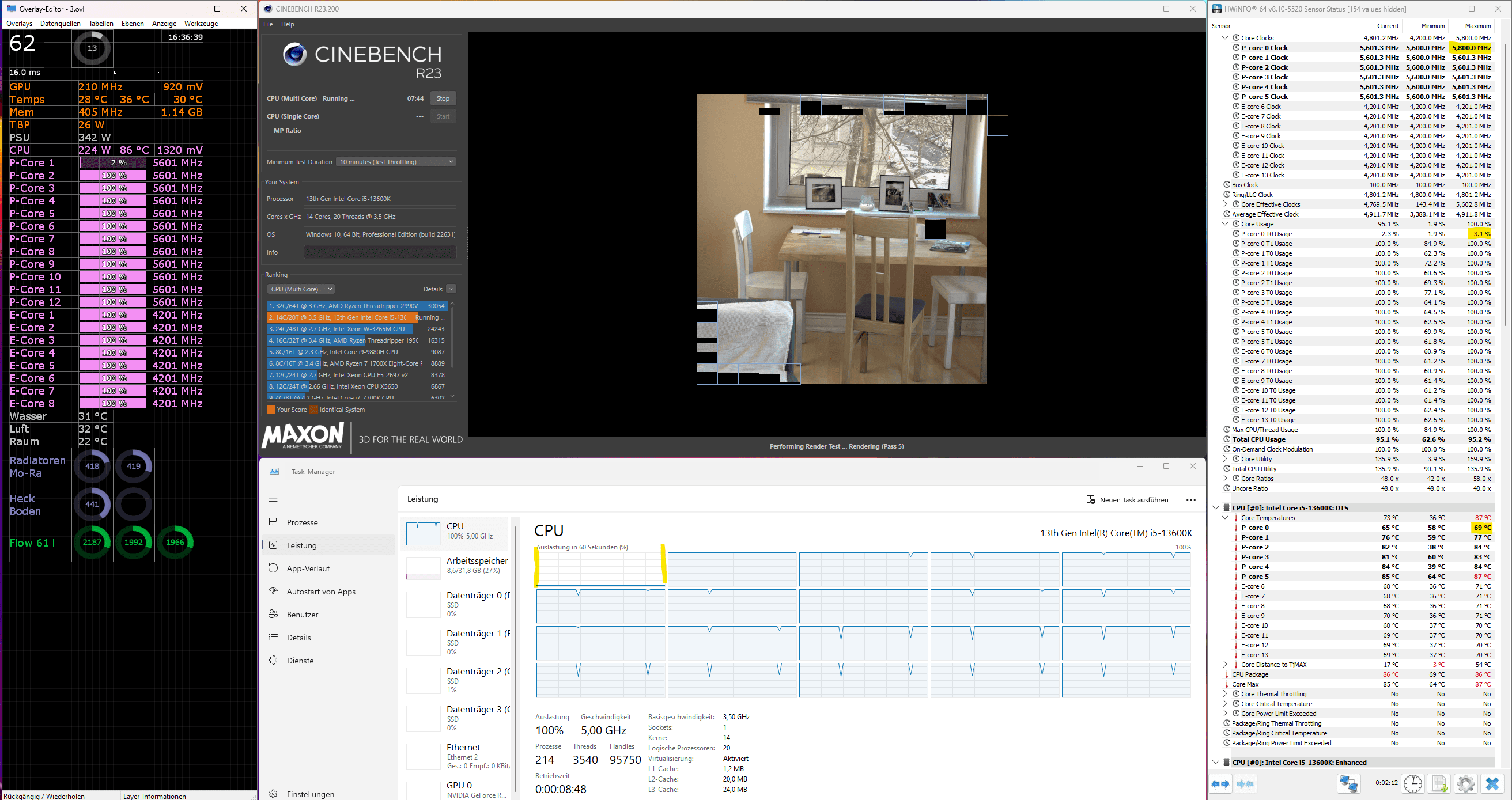Start logging with sheet-plus icon
Screen dimensions: 1512x800
coord(1439,783)
